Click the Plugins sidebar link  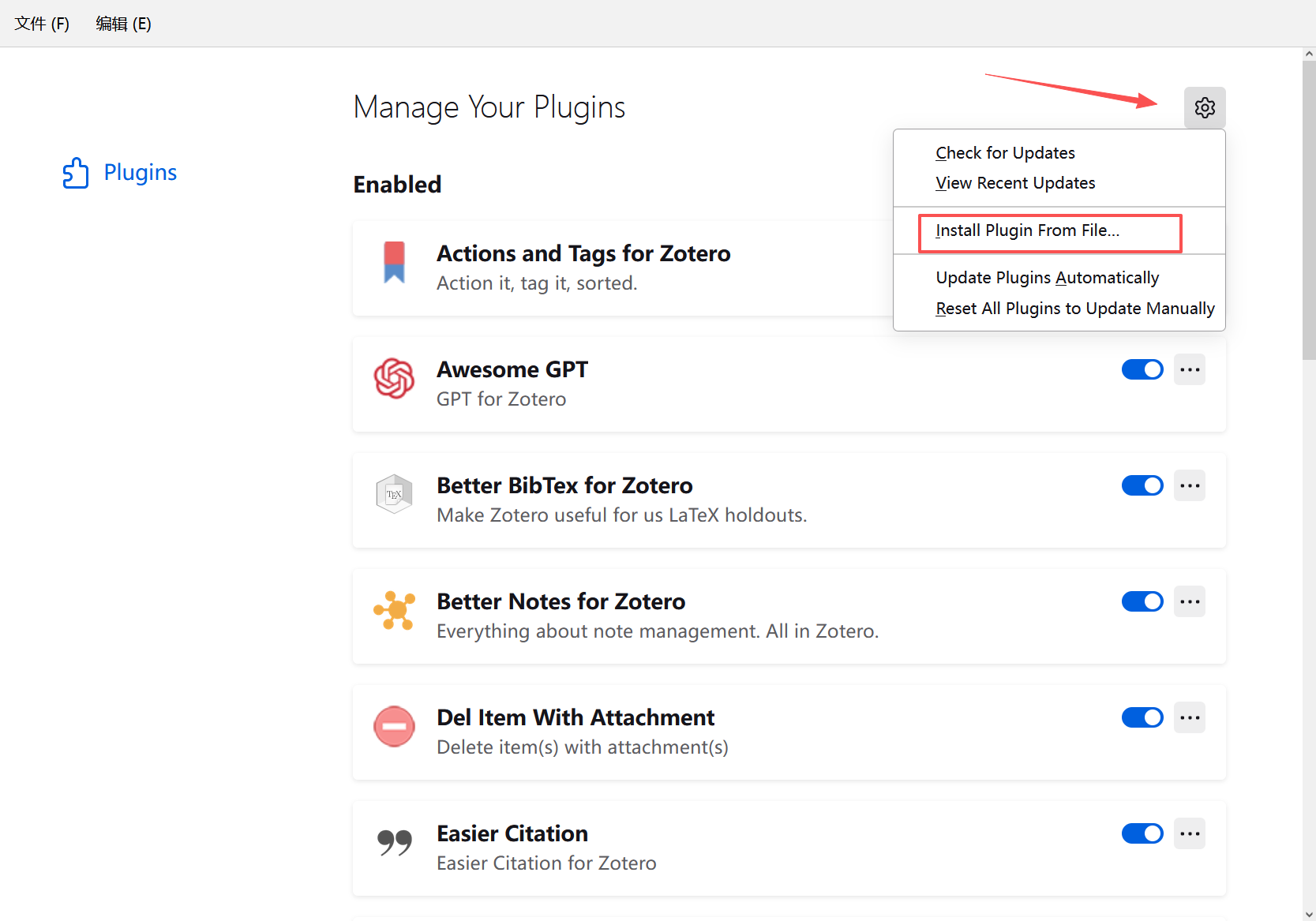pos(140,173)
